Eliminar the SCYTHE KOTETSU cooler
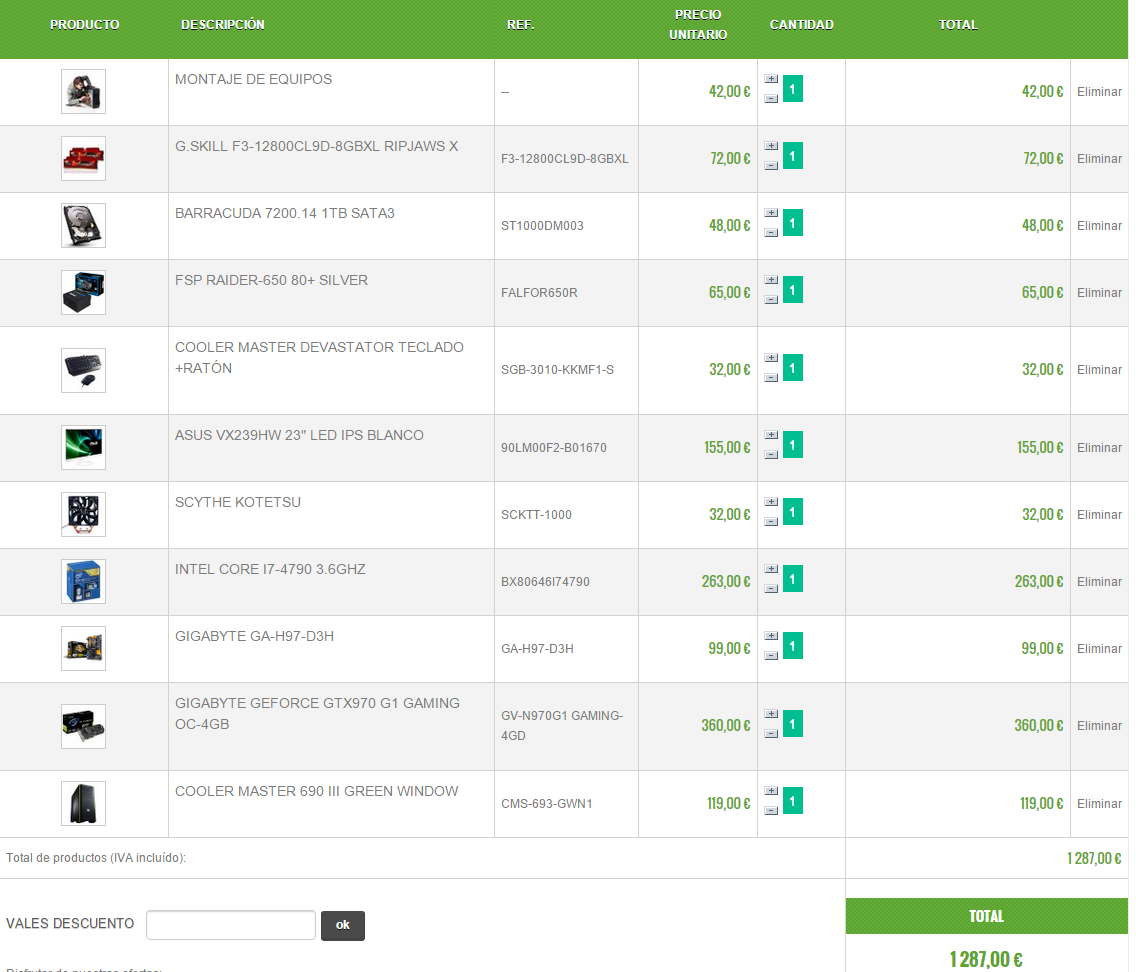This screenshot has width=1136, height=972. coord(1099,515)
